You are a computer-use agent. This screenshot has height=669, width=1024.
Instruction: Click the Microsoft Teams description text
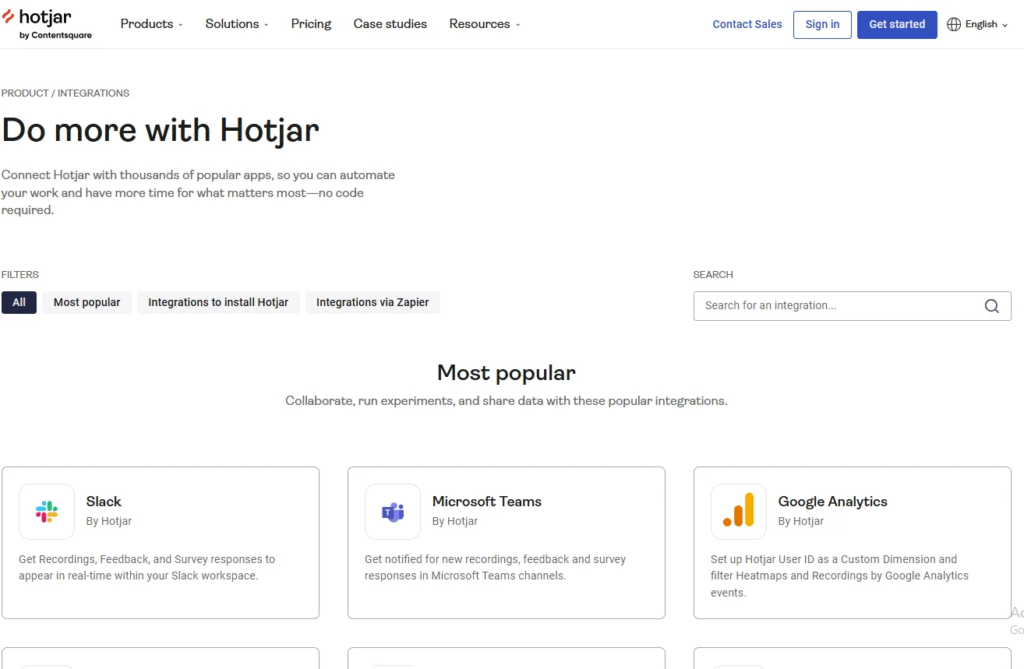(x=495, y=567)
